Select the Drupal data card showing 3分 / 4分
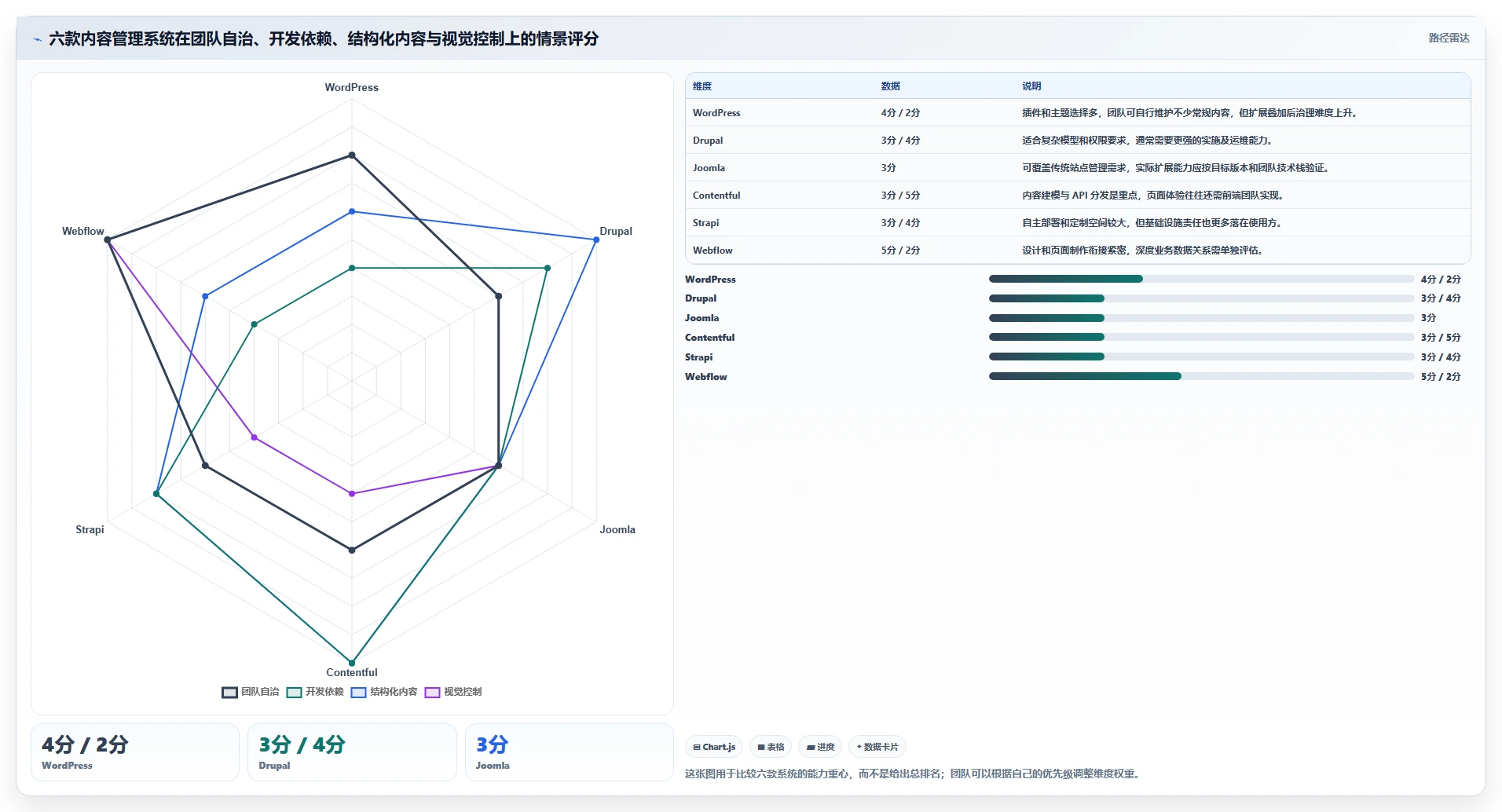Viewport: 1502px width, 812px height. pyautogui.click(x=352, y=752)
